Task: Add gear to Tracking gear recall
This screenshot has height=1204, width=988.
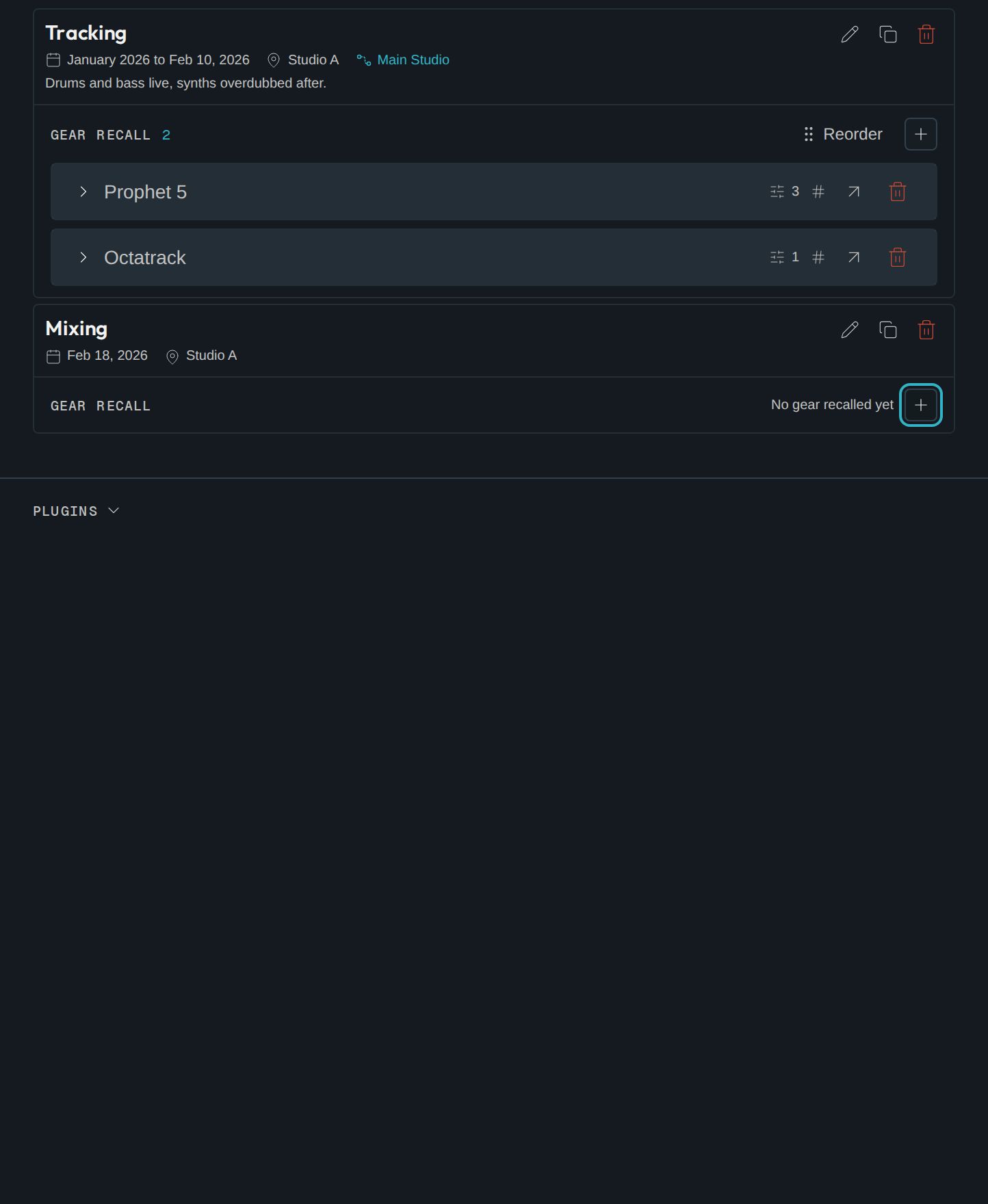Action: [x=921, y=134]
